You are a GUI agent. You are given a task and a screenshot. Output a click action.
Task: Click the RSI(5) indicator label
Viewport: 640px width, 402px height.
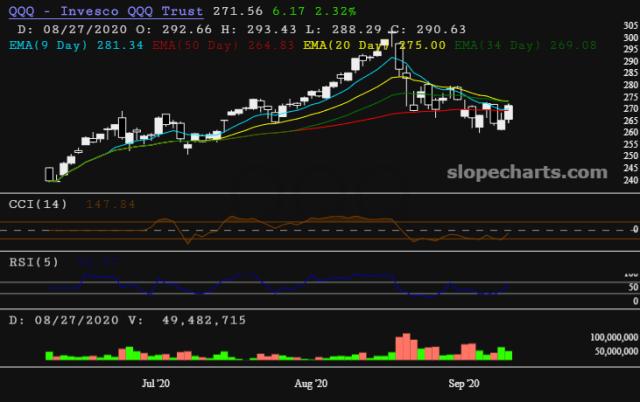coord(34,262)
